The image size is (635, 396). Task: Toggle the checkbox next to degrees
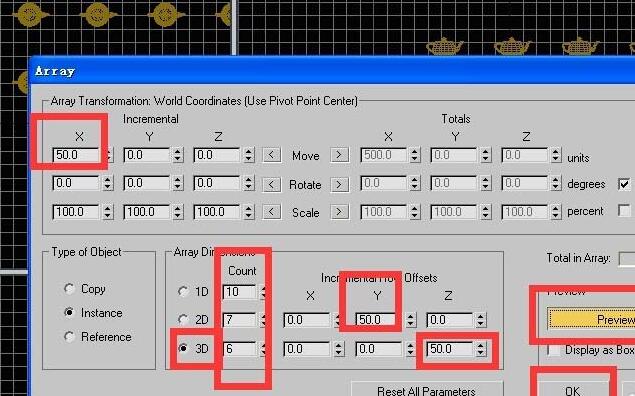(624, 184)
